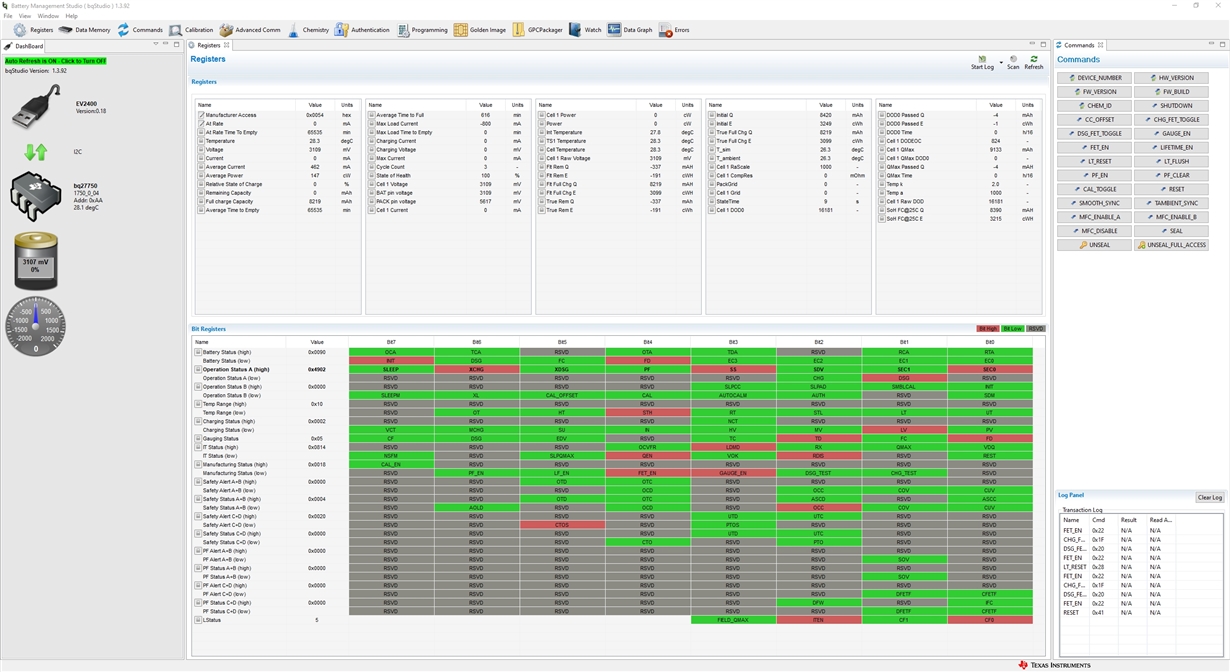Toggle the Initial Q register checkbox
Viewport: 1230px width, 672px height.
point(712,115)
